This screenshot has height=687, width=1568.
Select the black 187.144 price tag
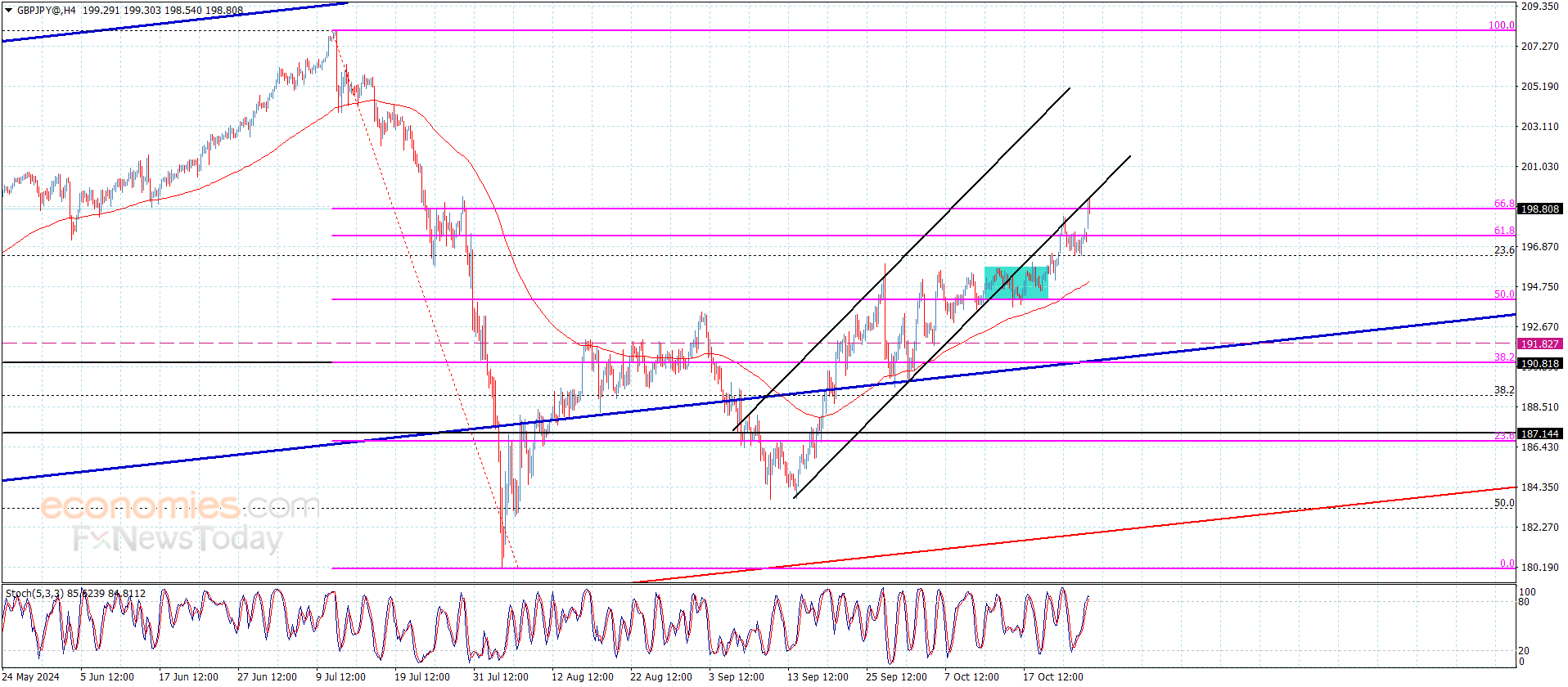[1539, 434]
